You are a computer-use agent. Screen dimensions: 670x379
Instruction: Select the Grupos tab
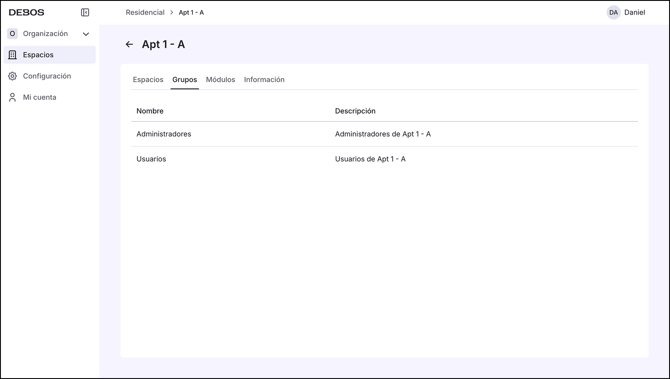pos(185,79)
